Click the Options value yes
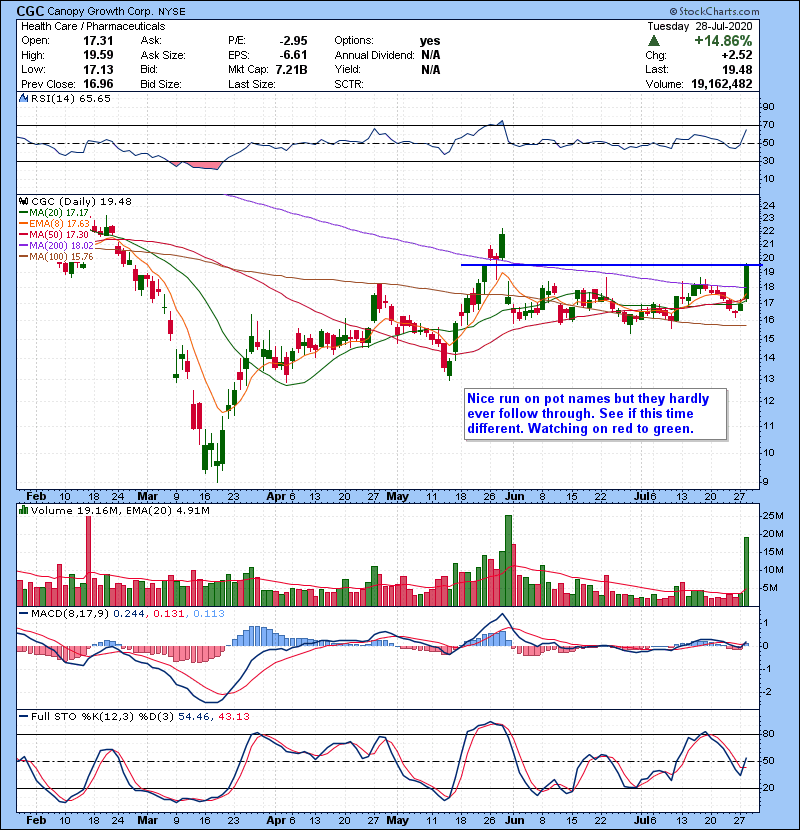Viewport: 800px width, 830px height. click(x=430, y=40)
